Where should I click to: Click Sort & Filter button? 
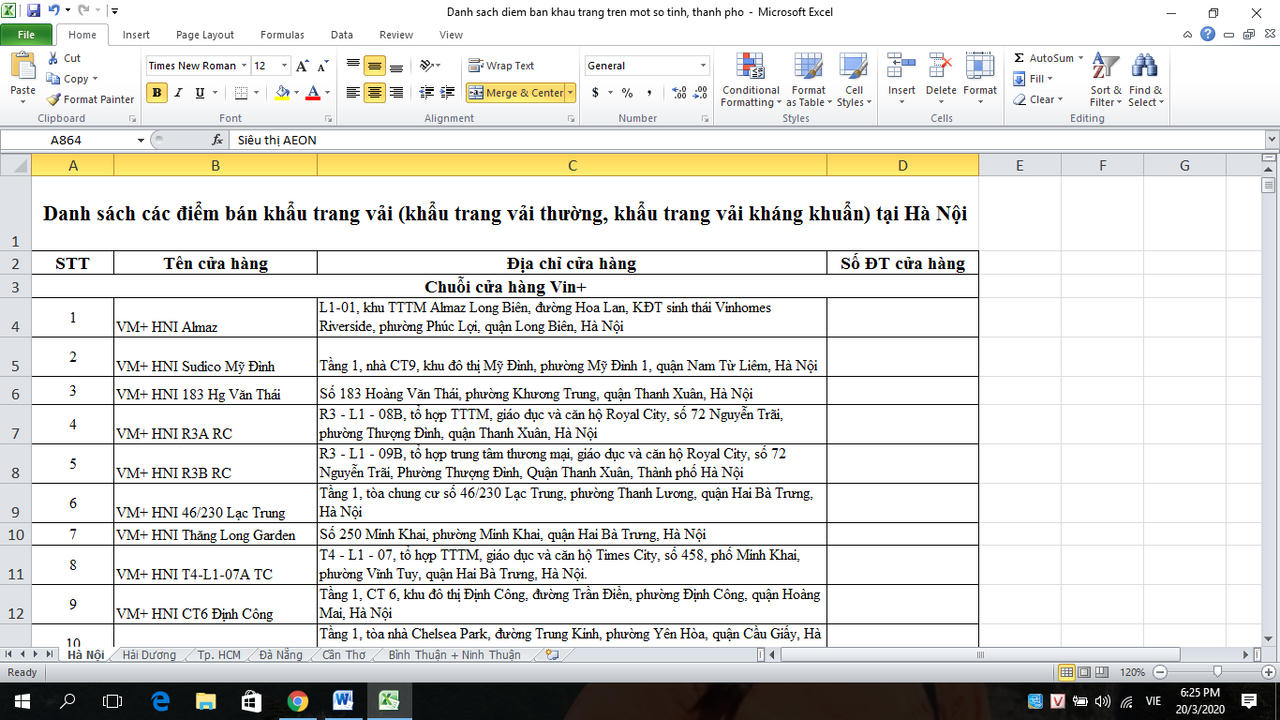point(1105,80)
